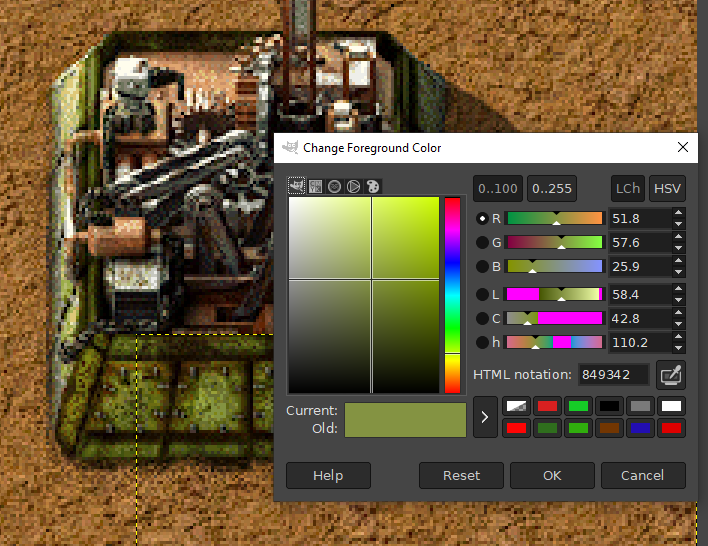Confirm color with the OK button
Image resolution: width=708 pixels, height=546 pixels.
pyautogui.click(x=552, y=476)
